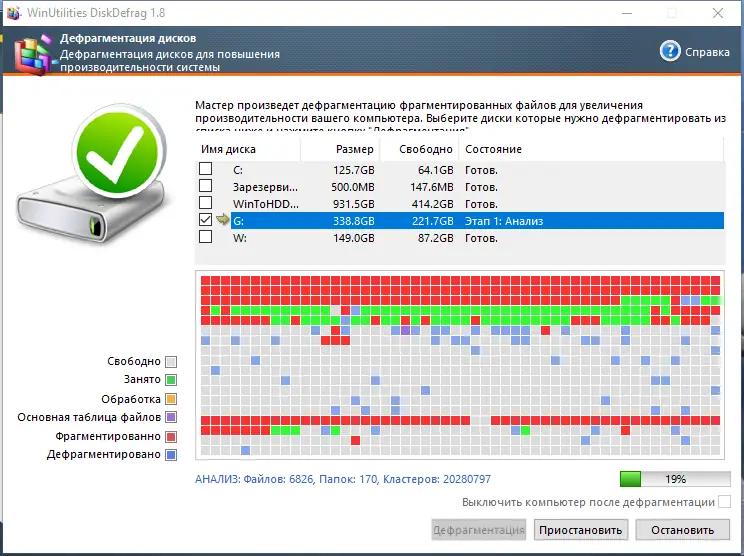Click the Занято green legend swatch
Viewport: 744px width, 556px height.
coord(171,380)
